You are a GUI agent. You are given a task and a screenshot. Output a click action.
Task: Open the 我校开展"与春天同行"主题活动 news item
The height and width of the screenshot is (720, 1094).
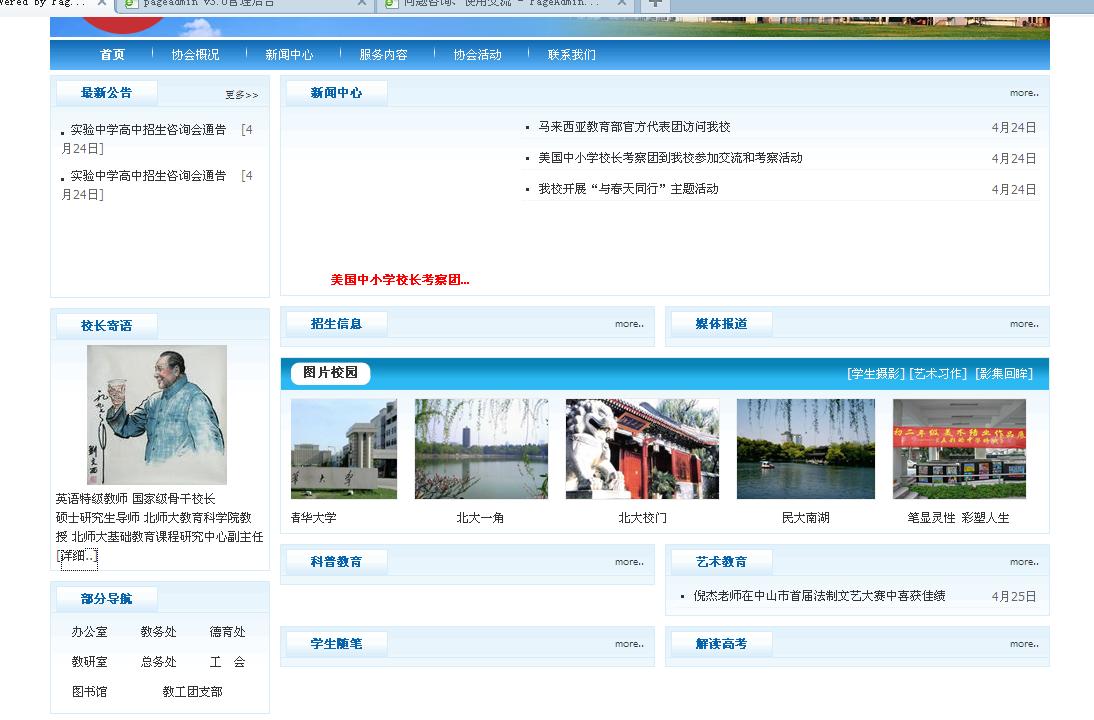coord(628,189)
